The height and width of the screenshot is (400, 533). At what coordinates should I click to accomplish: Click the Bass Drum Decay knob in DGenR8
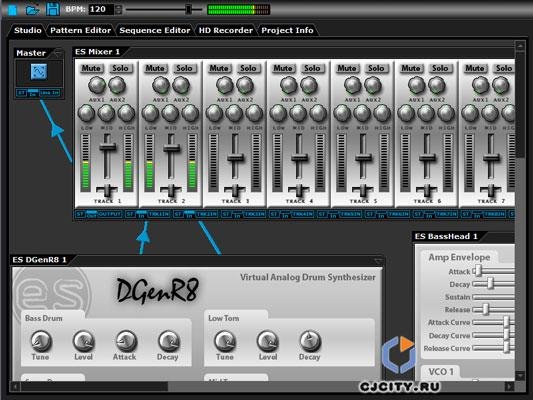[169, 341]
